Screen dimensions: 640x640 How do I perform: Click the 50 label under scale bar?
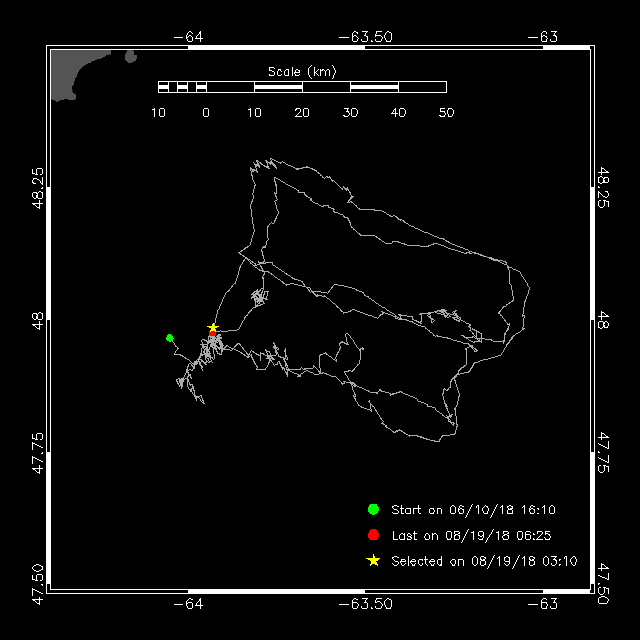(446, 113)
